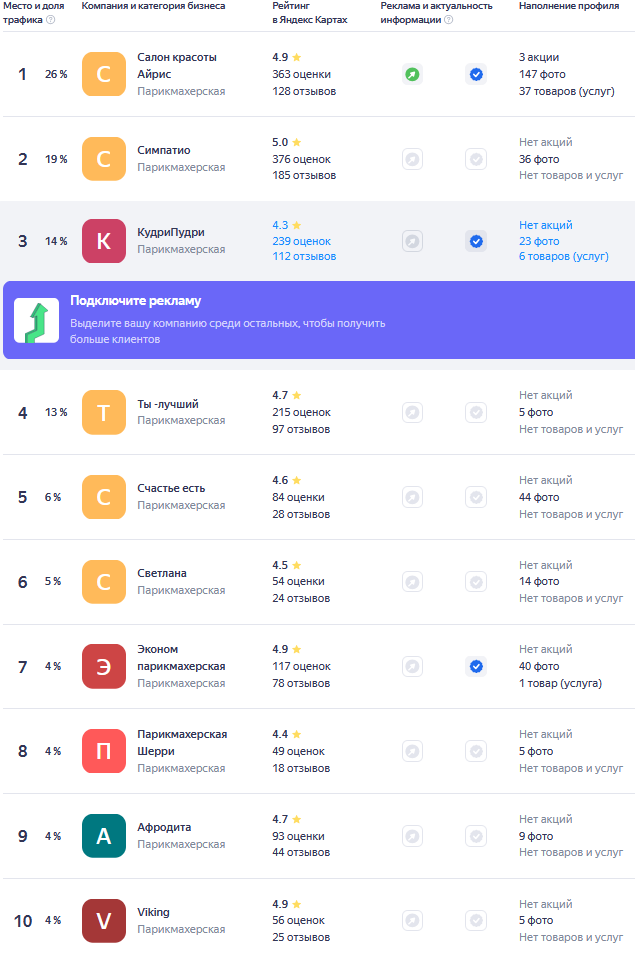Click the grey verification badge in Симпатио row

click(x=476, y=160)
